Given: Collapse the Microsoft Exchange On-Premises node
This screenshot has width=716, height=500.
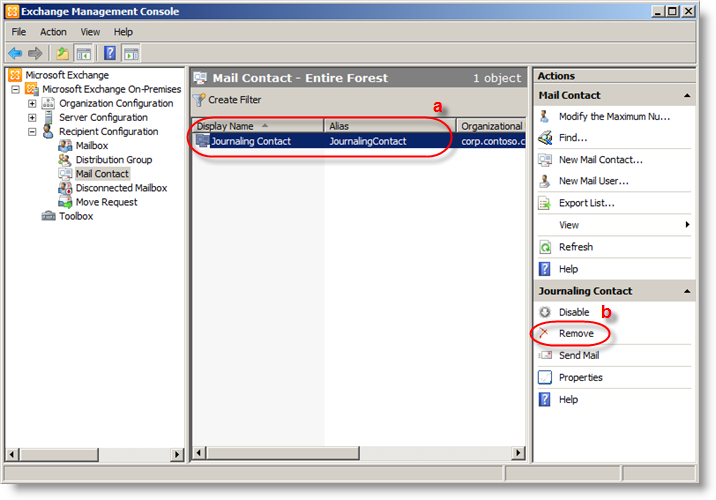Looking at the screenshot, I should 15,89.
